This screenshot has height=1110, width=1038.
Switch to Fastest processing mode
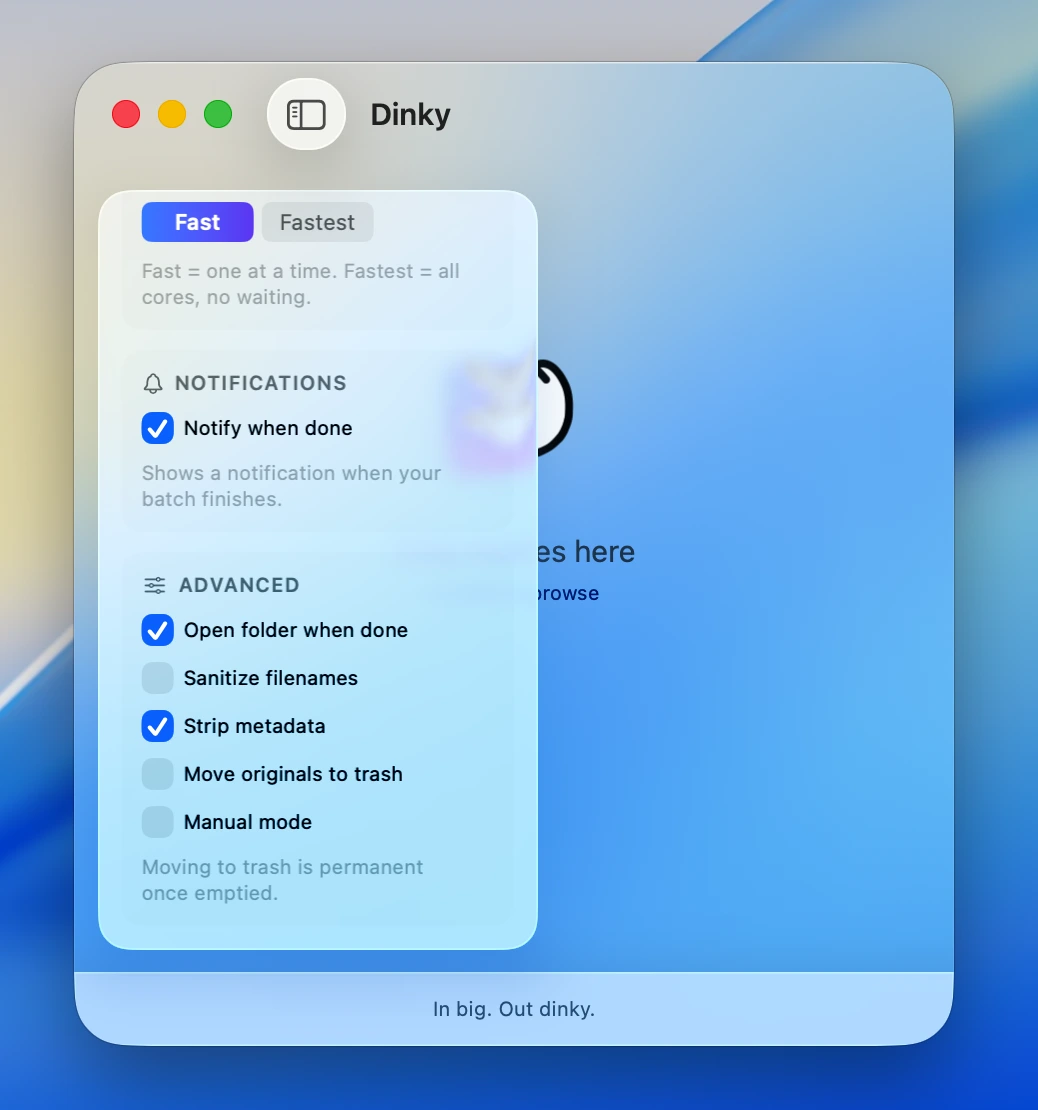(317, 222)
